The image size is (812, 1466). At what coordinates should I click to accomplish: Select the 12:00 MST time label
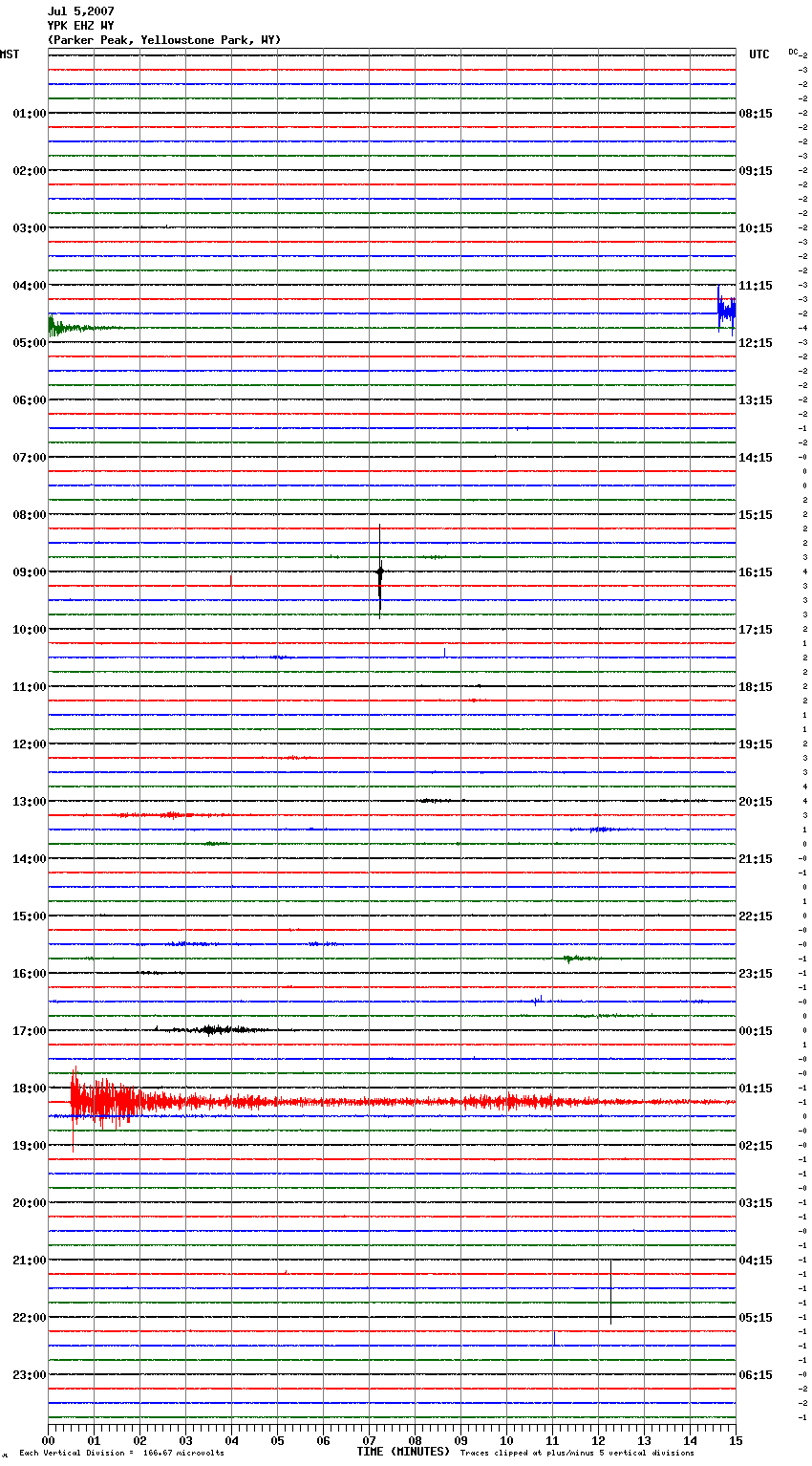pos(29,744)
